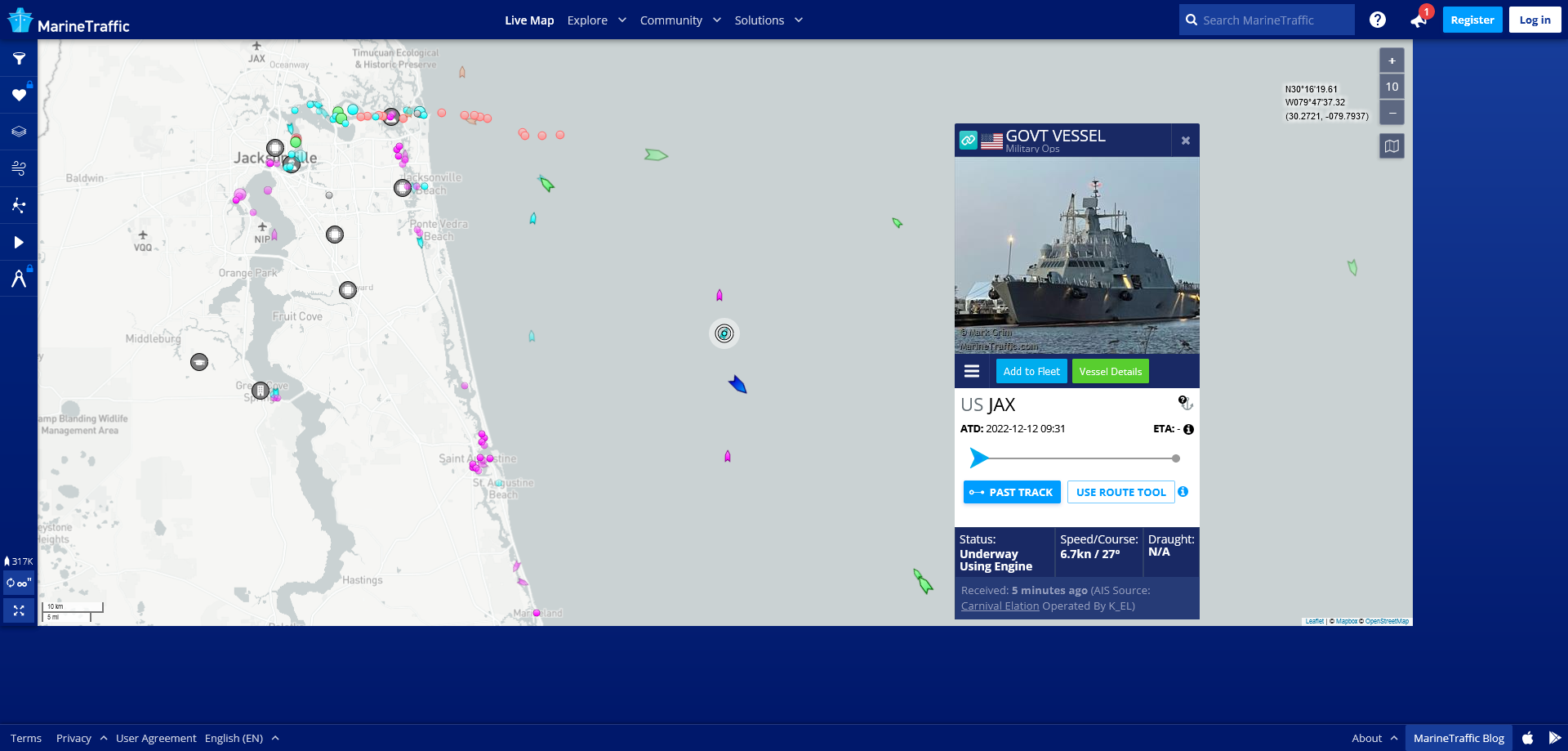Click the circular target marker on map
Screen dimensions: 1568x751
(724, 333)
